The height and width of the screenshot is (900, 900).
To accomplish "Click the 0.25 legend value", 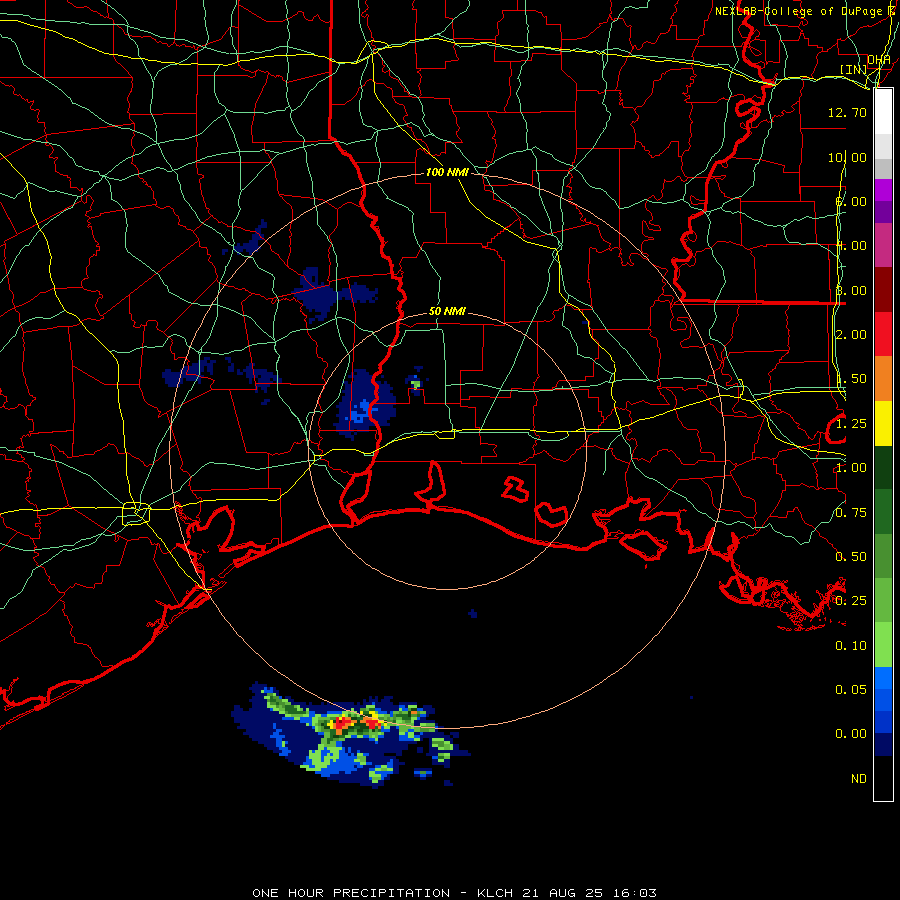I will [851, 601].
